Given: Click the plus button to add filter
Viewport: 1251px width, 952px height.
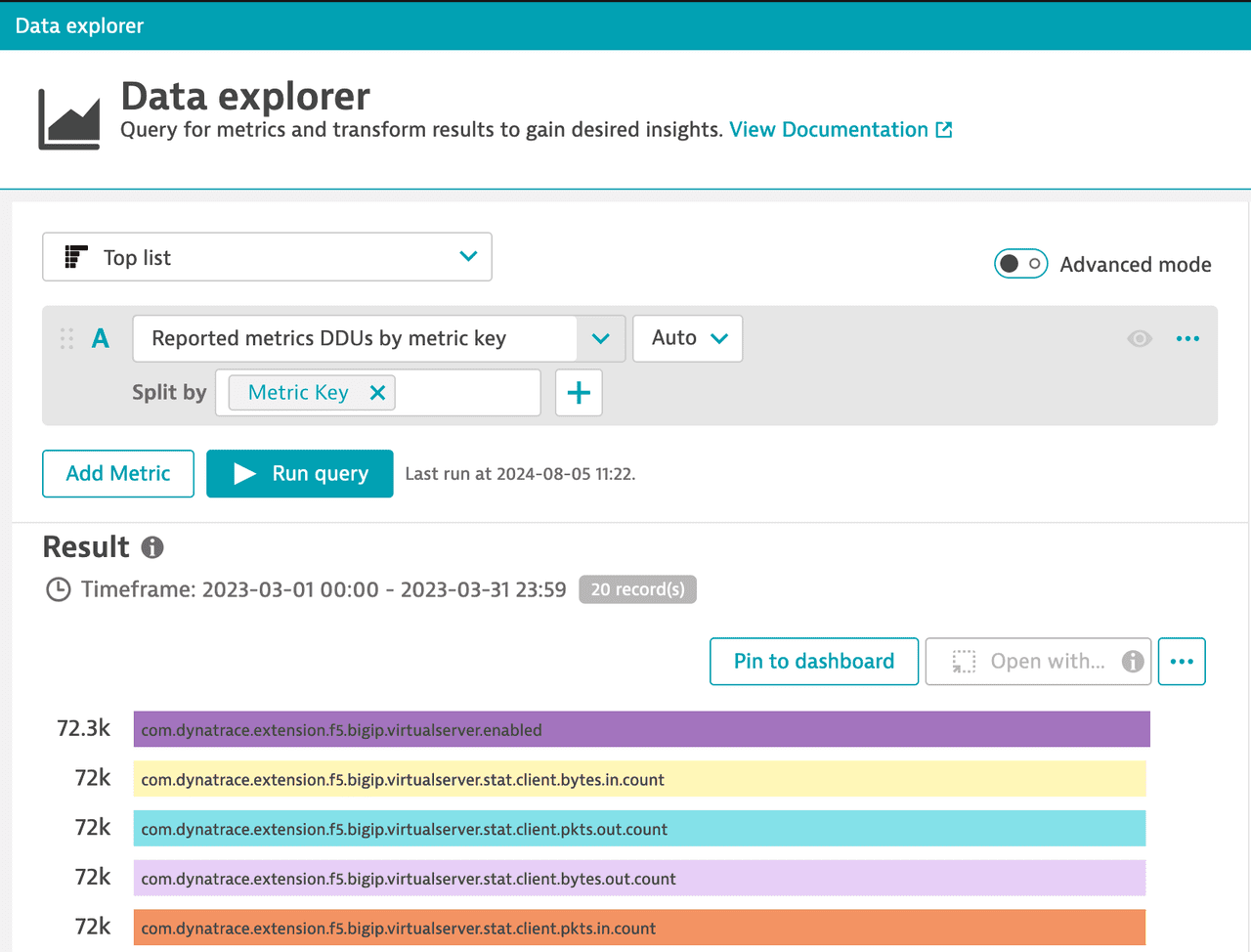Looking at the screenshot, I should coord(579,393).
